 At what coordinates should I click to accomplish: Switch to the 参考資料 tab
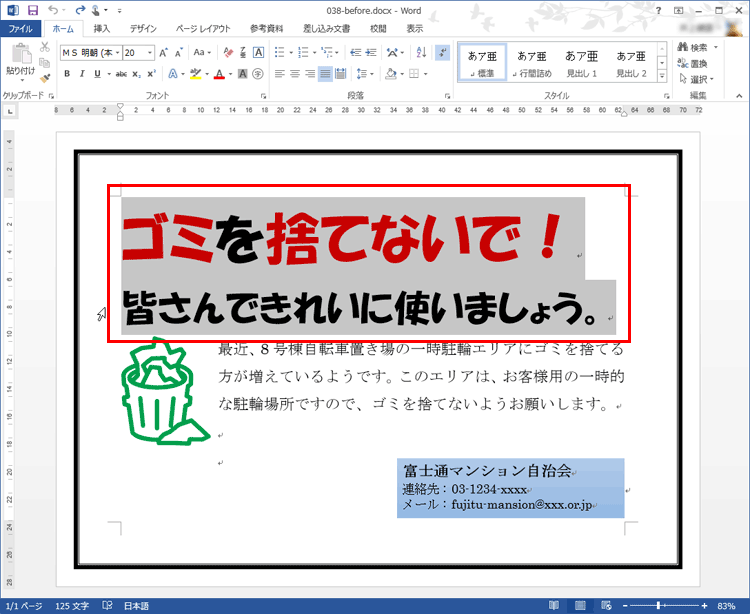coord(266,29)
